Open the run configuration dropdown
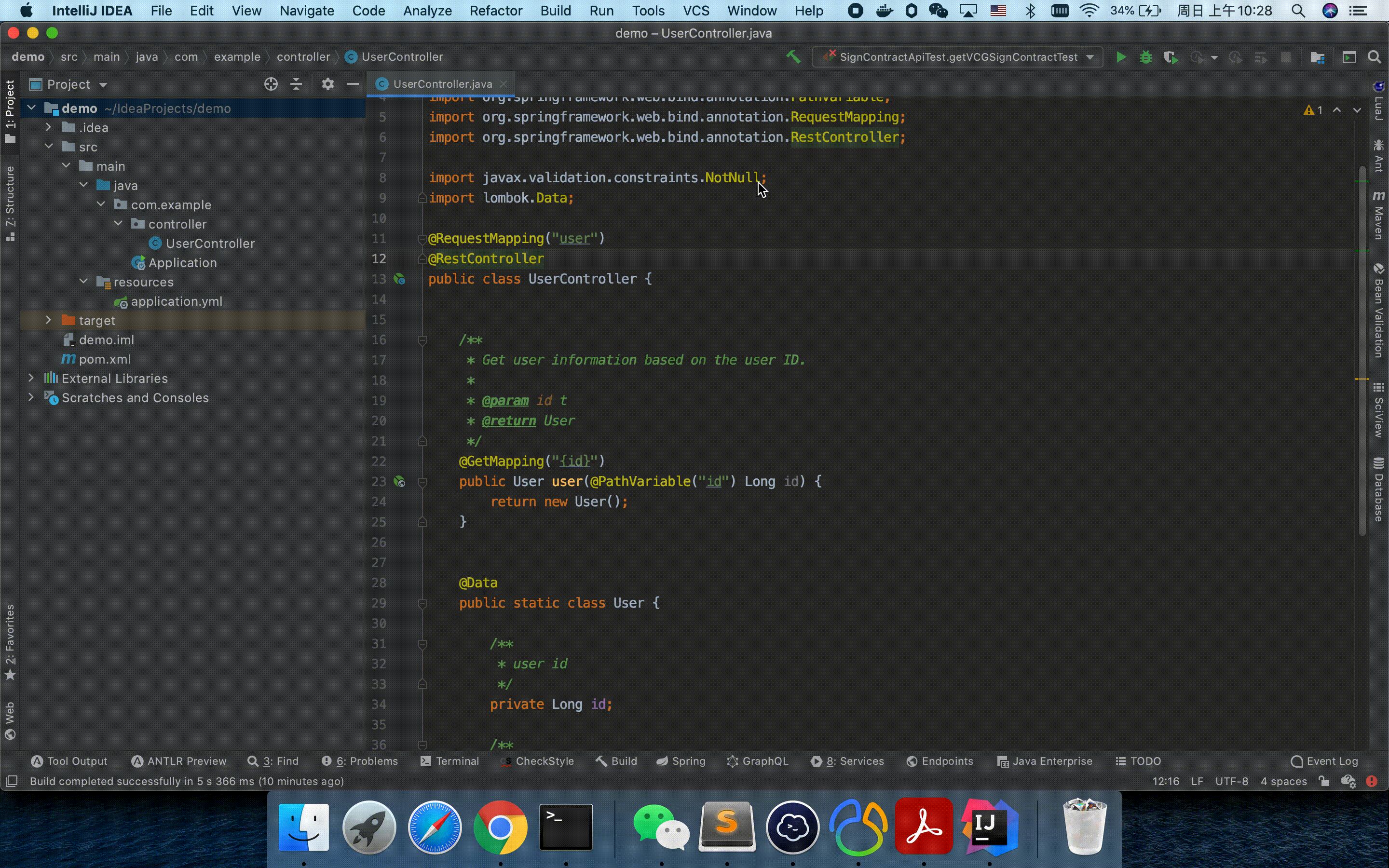 [x=957, y=57]
